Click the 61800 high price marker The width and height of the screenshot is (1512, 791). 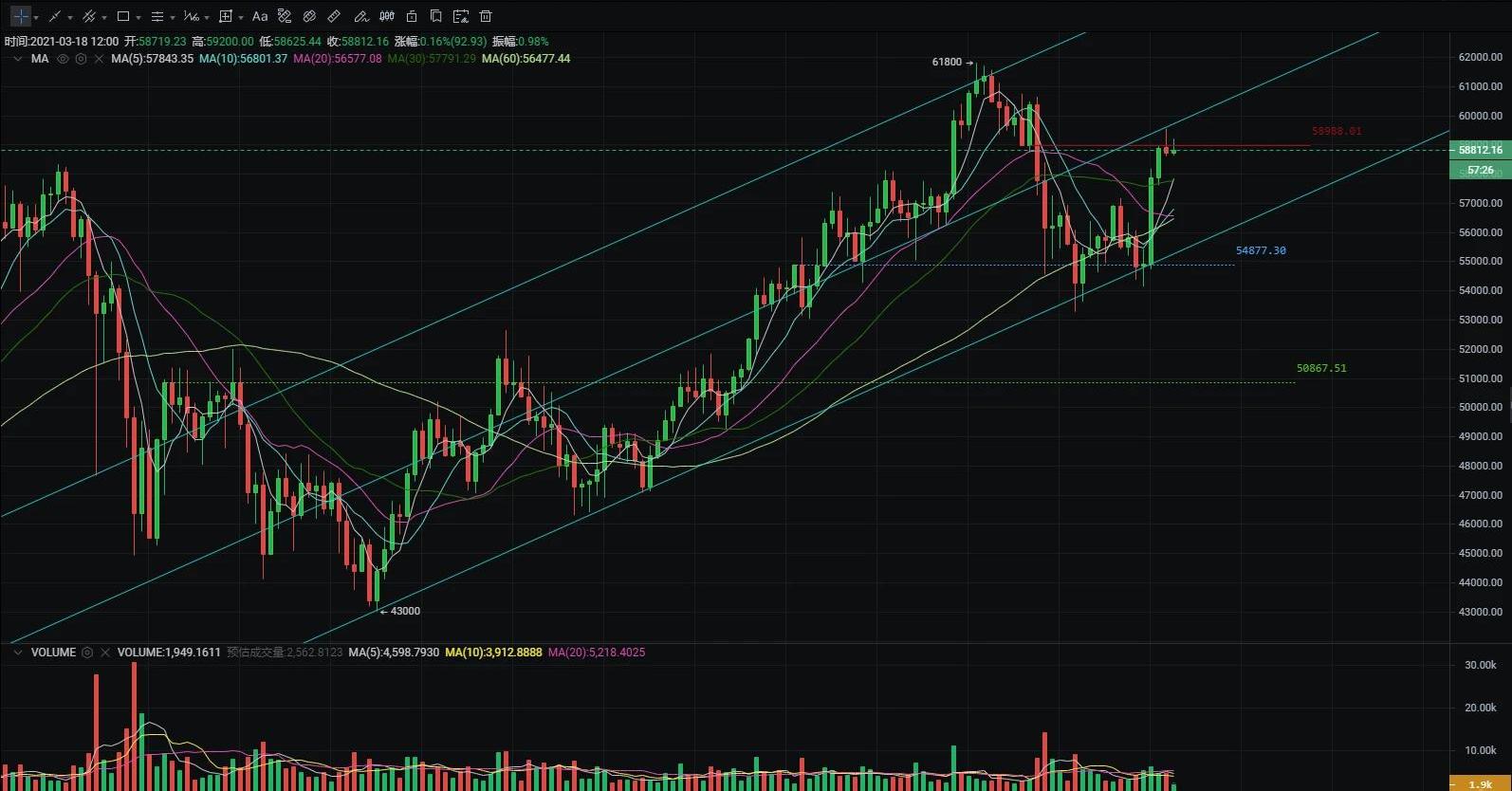(947, 63)
